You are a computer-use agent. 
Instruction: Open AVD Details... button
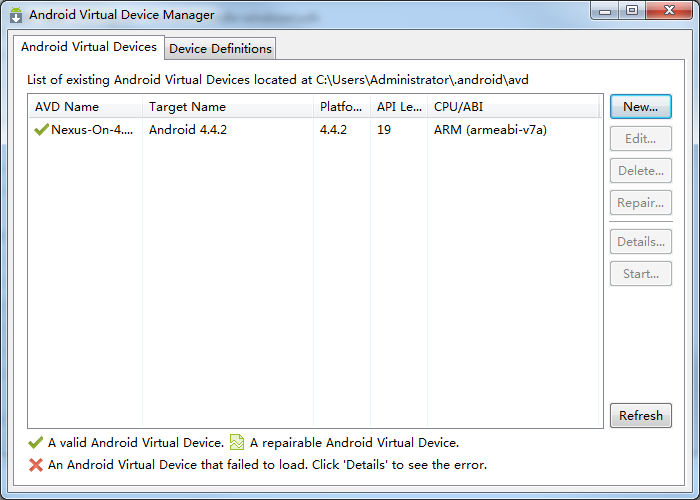tap(641, 242)
